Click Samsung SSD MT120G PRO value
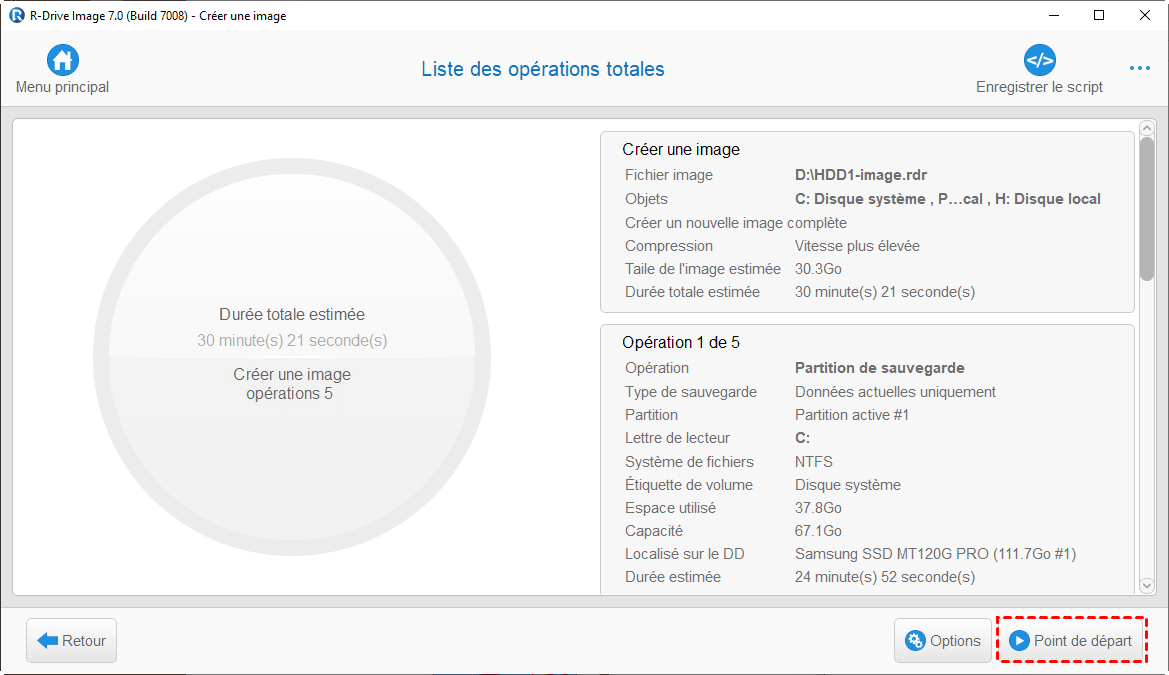 click(935, 554)
